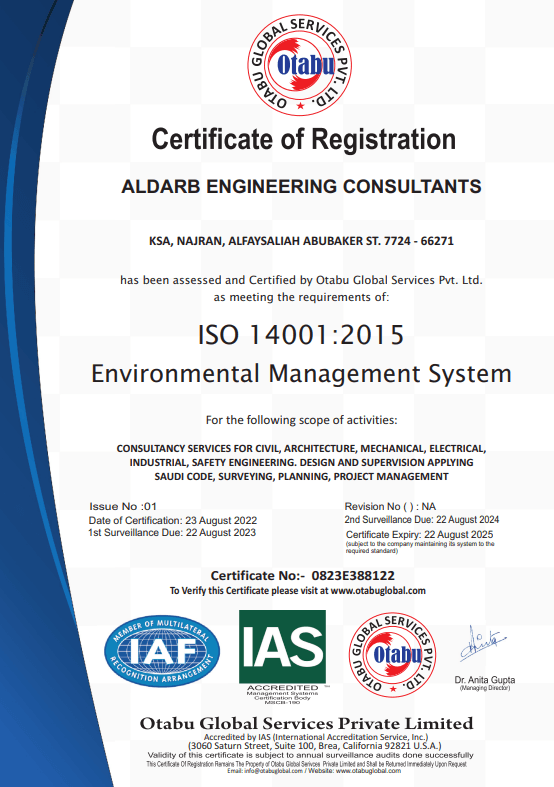
Task: Click the Certificate Expiry date line
Action: pyautogui.click(x=420, y=535)
